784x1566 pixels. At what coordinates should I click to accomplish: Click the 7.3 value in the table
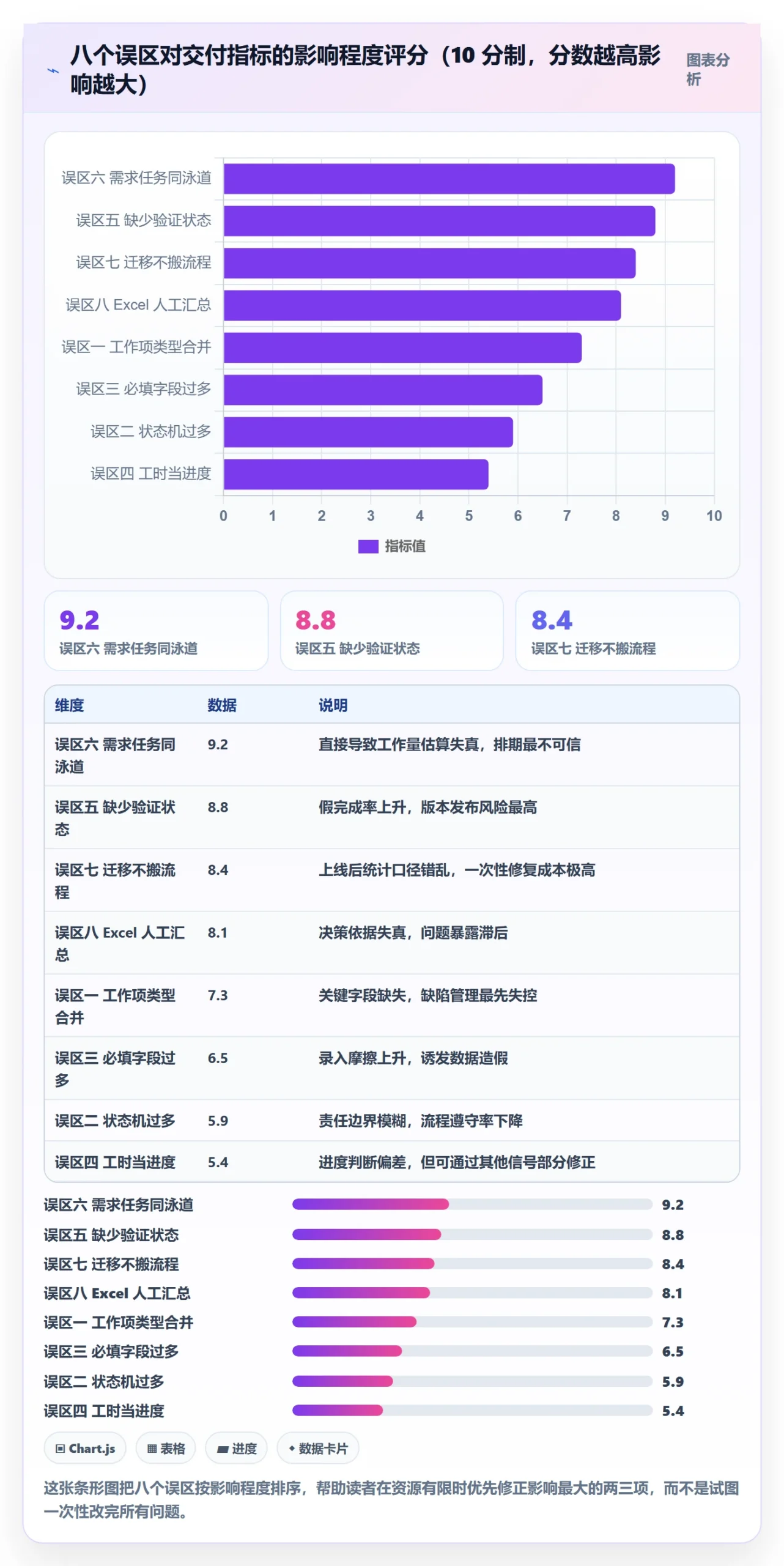[218, 995]
